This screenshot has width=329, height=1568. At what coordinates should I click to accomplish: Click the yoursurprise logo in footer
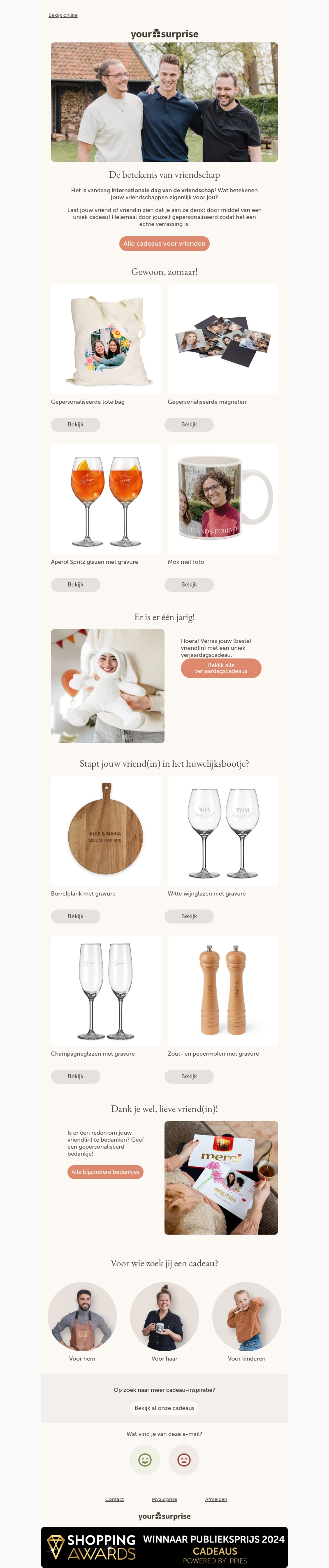click(164, 1516)
